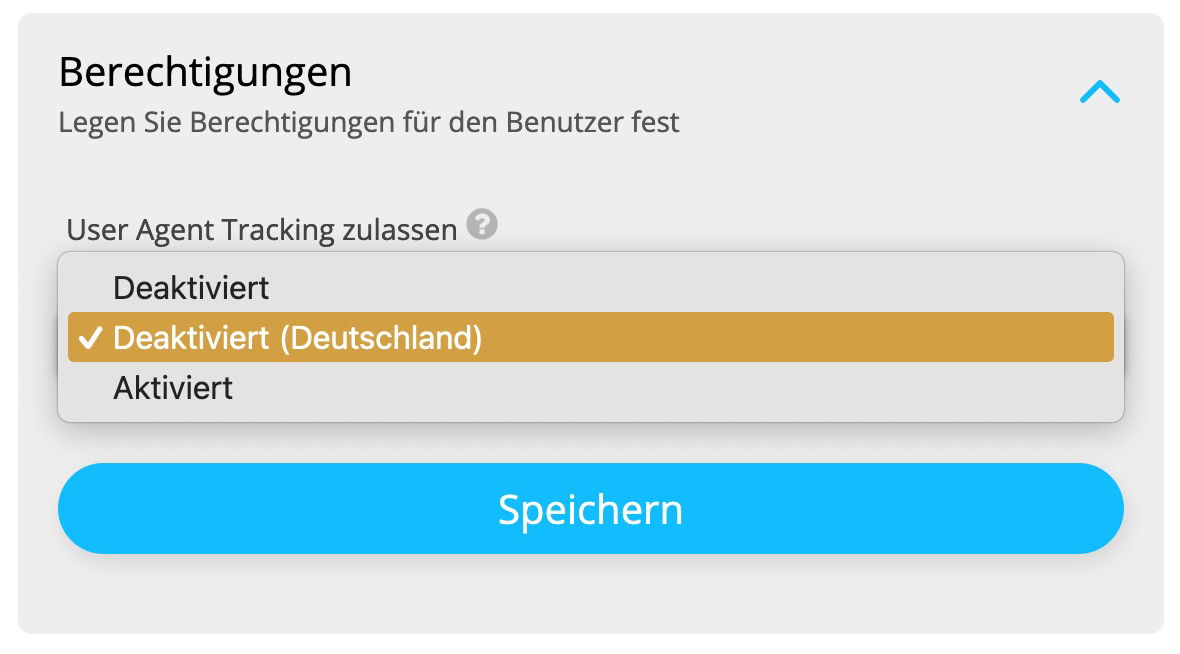
Task: Click the subtitle about Benutzer permissions
Action: [370, 122]
